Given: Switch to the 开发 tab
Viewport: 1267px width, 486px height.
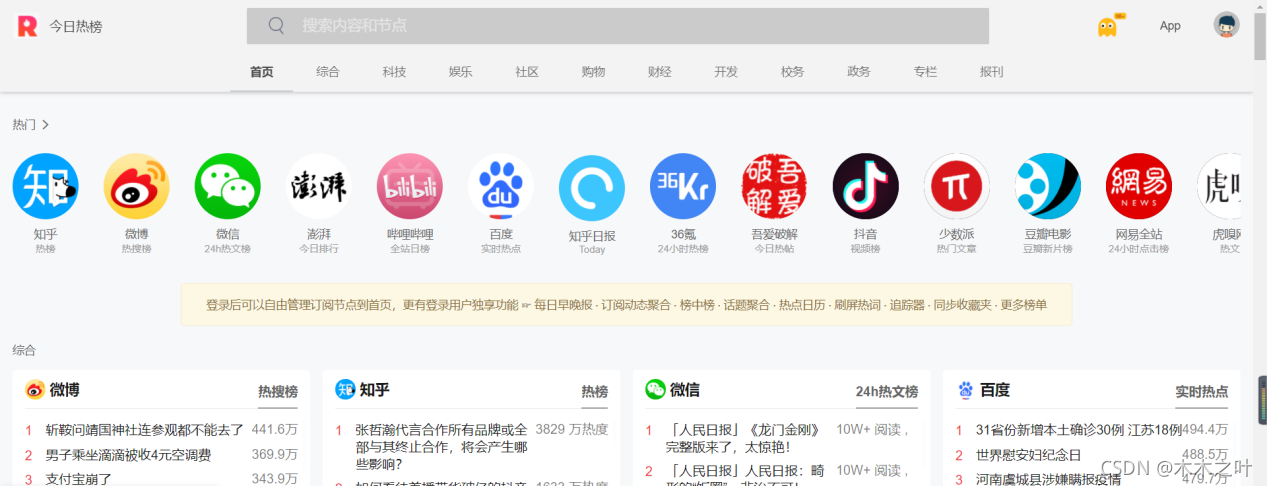Looking at the screenshot, I should 726,72.
